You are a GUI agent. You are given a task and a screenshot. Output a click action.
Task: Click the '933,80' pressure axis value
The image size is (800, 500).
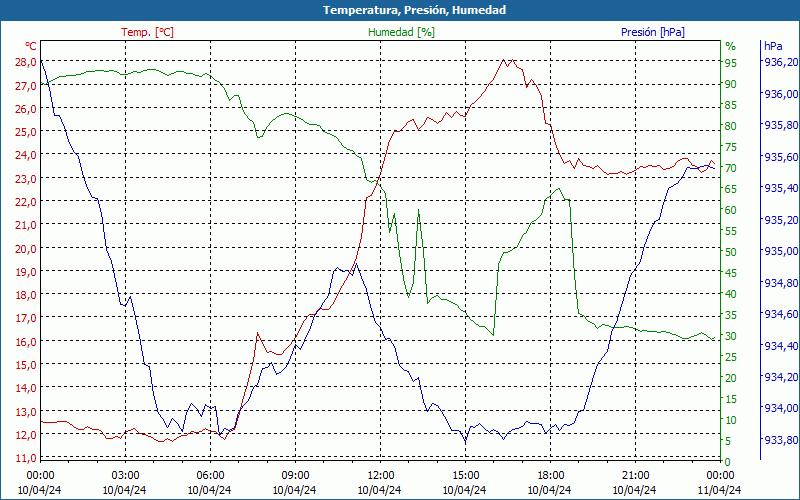(780, 440)
